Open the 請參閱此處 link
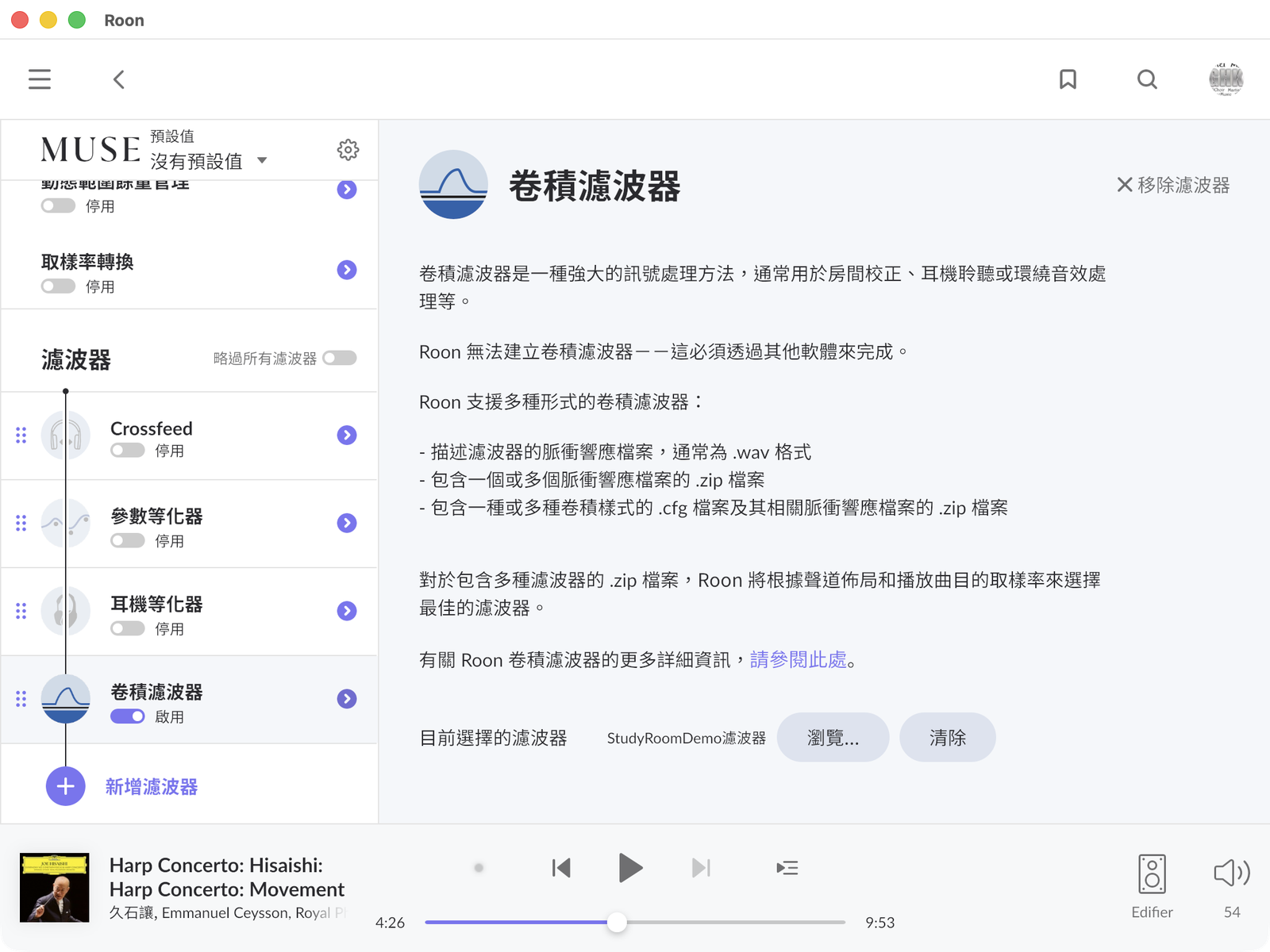Screen dimensions: 1270x952 coord(799,659)
